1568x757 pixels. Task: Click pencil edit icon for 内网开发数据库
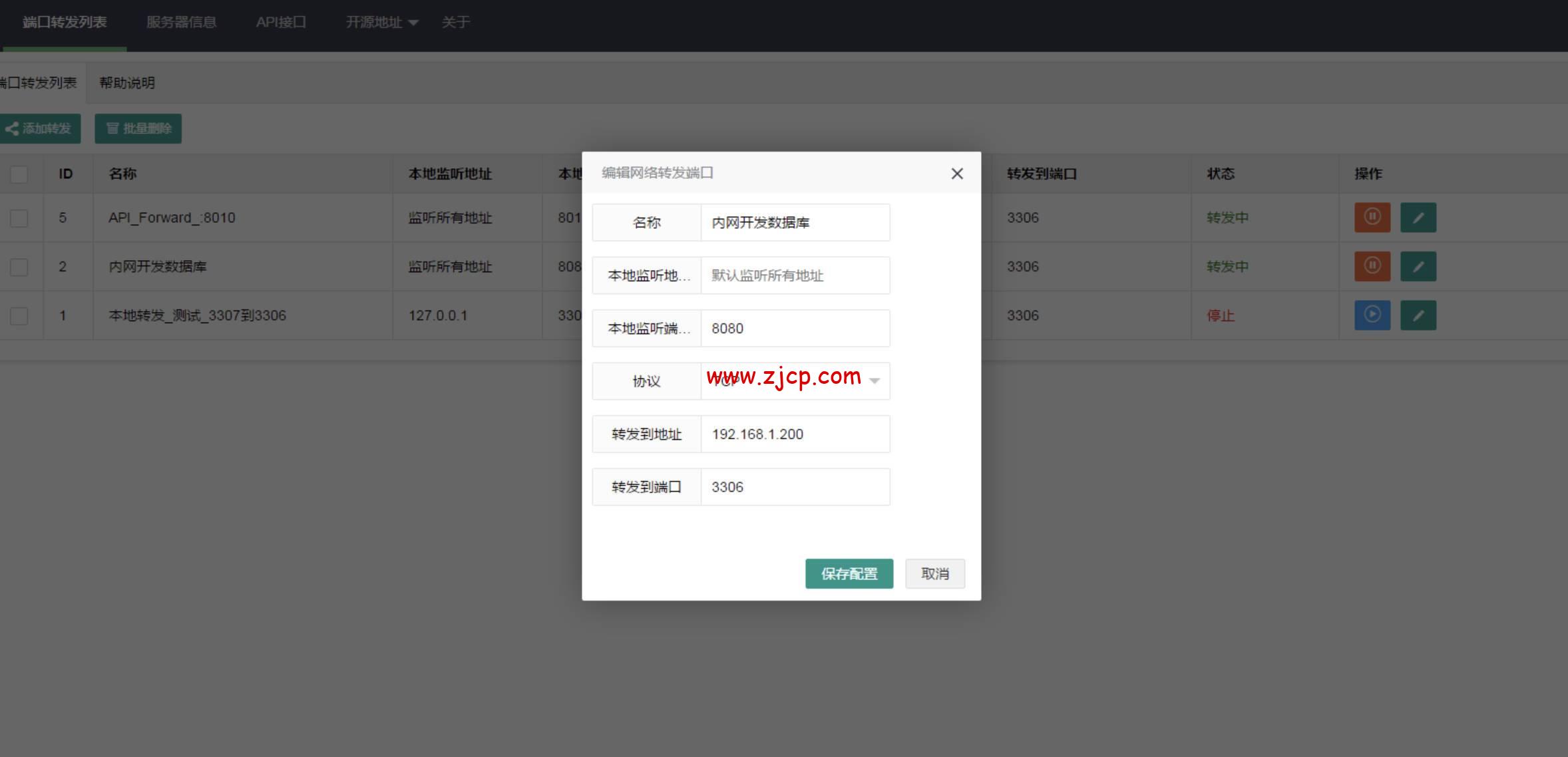(1418, 266)
